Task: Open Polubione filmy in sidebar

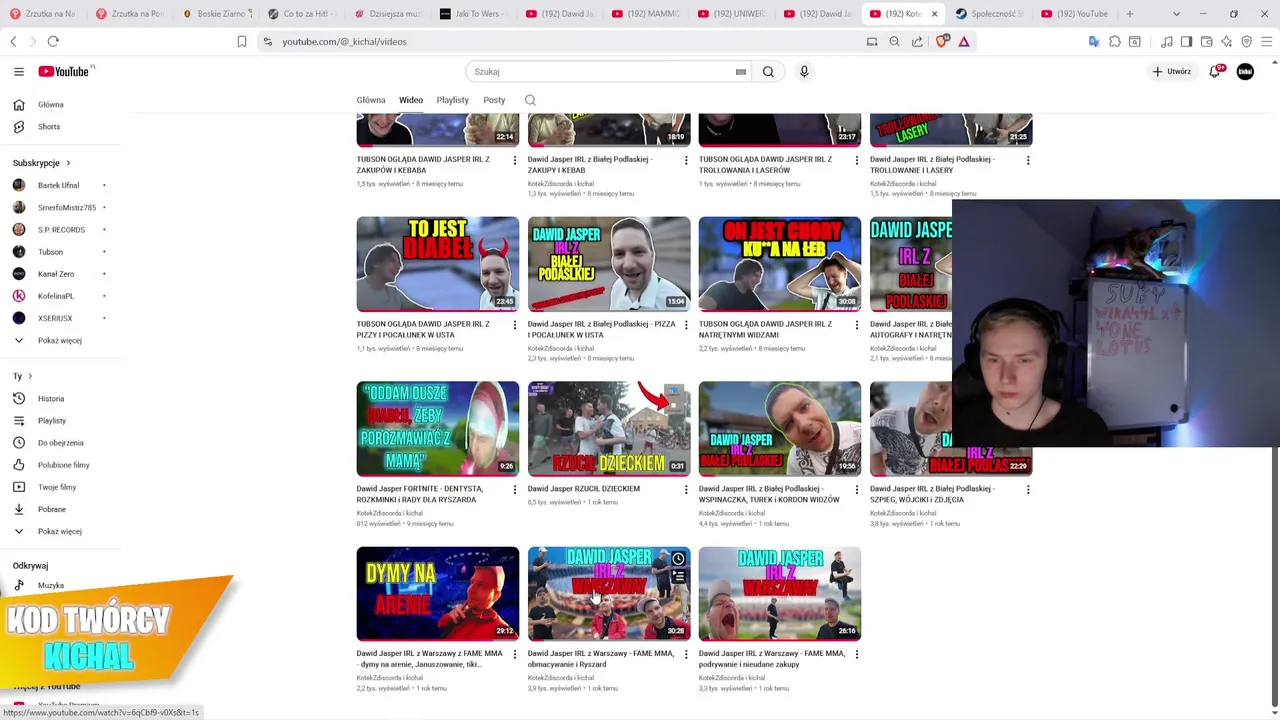Action: click(64, 465)
